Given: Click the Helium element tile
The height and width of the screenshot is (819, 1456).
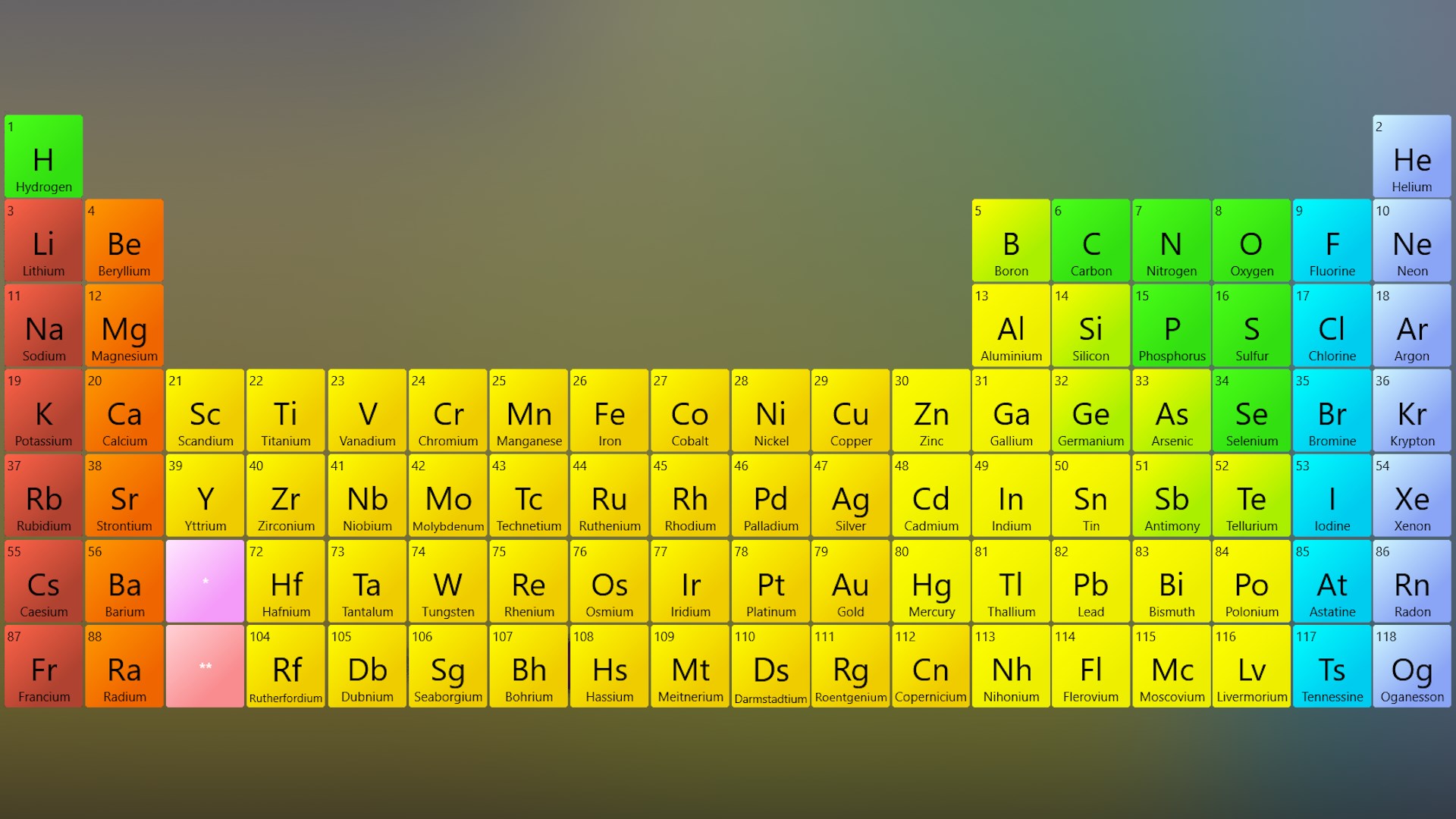Looking at the screenshot, I should tap(1411, 156).
